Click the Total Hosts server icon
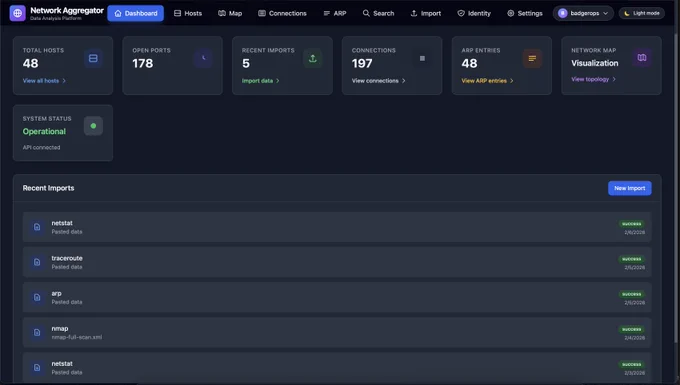 point(93,58)
